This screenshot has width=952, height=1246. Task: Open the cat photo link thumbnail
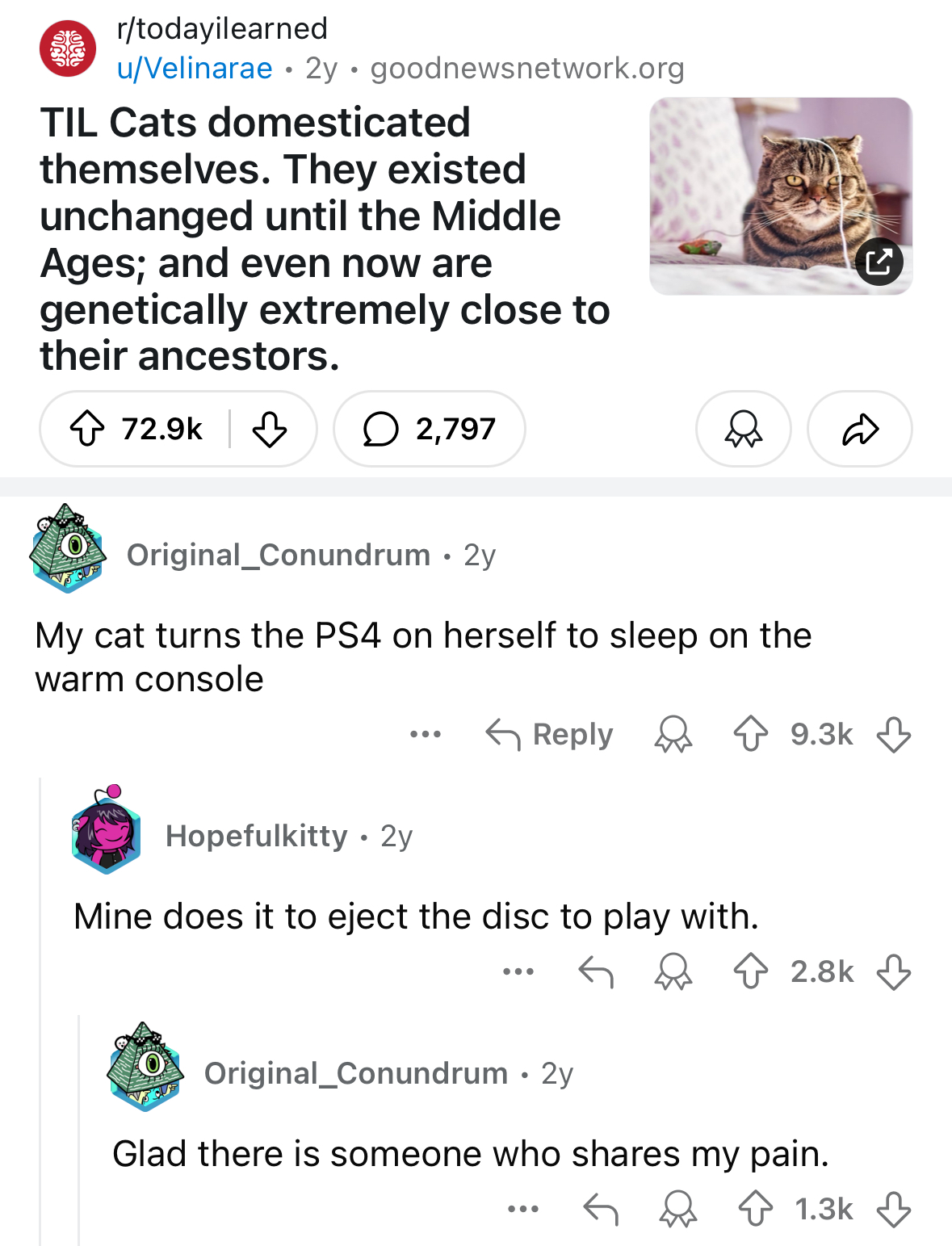[781, 196]
